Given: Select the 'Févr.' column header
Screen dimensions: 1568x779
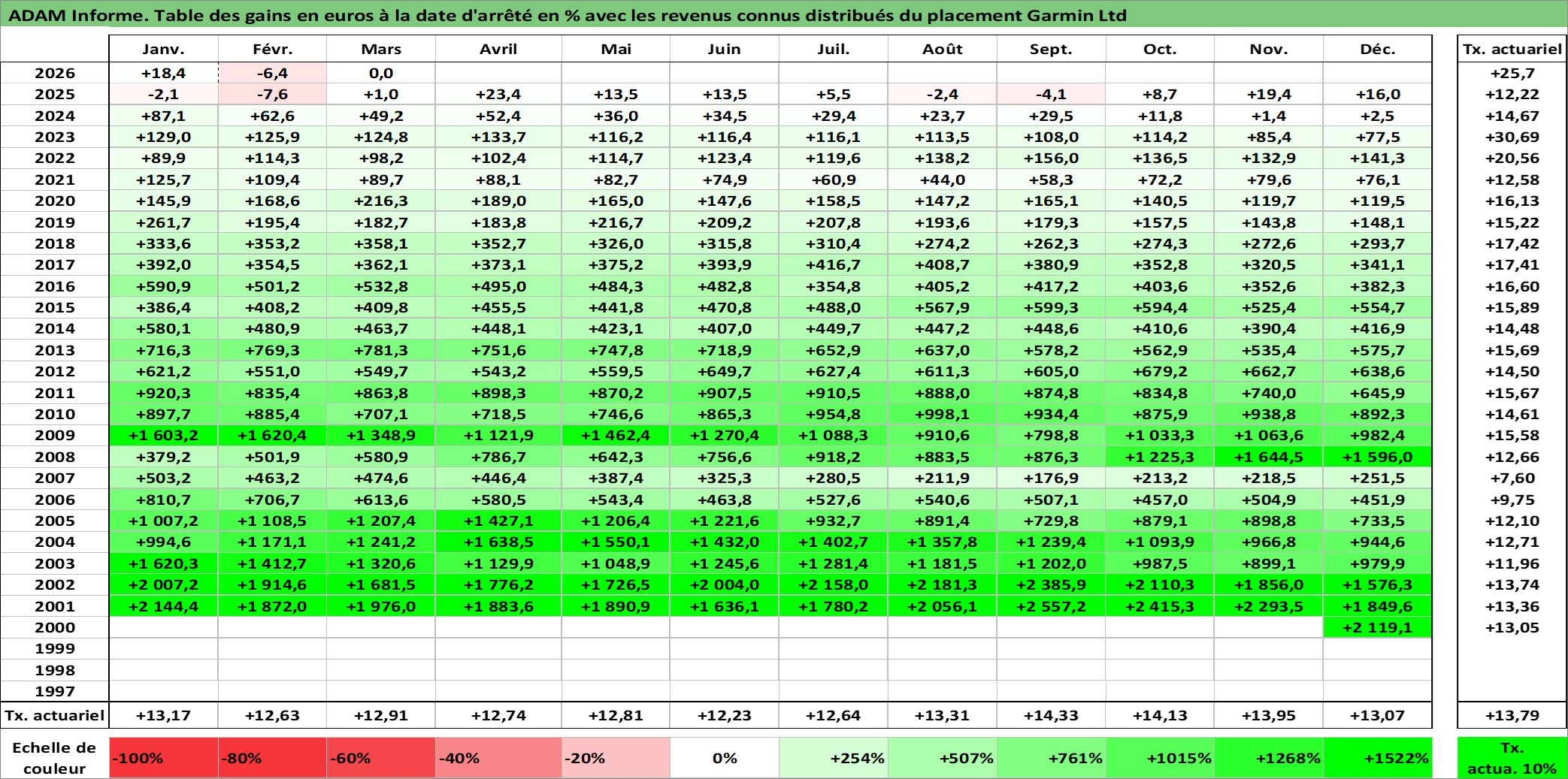Looking at the screenshot, I should 273,49.
